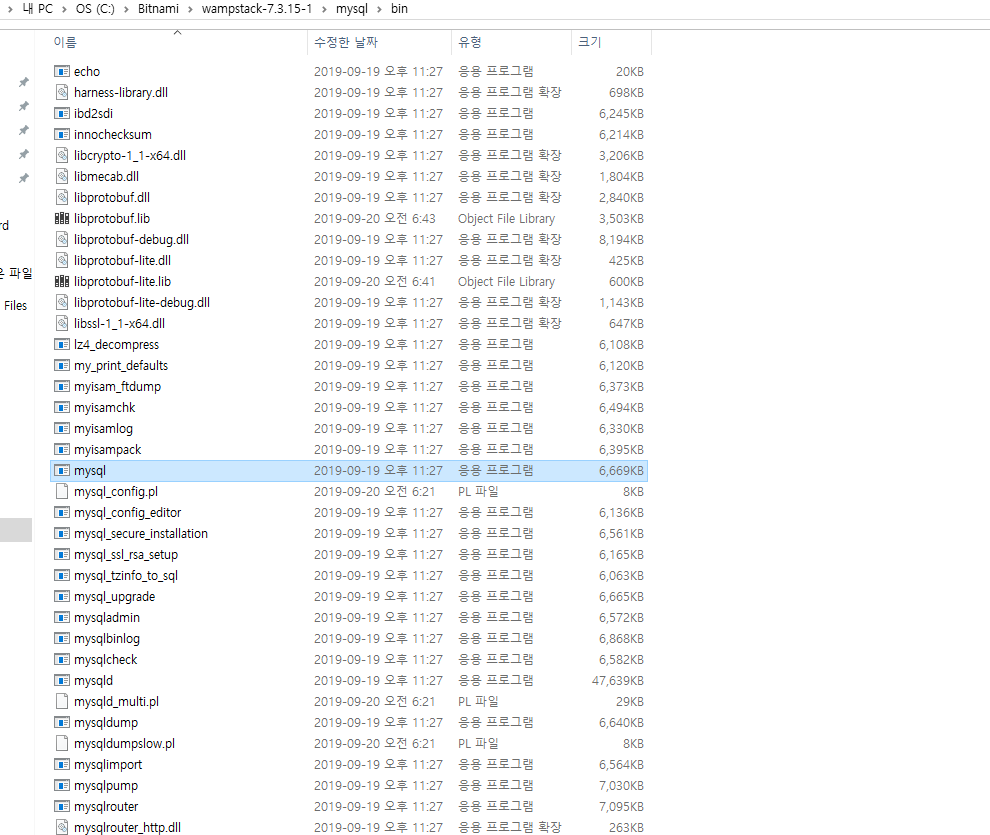
Task: Expand the breadcrumb arrow after 내 PC
Action: [64, 9]
